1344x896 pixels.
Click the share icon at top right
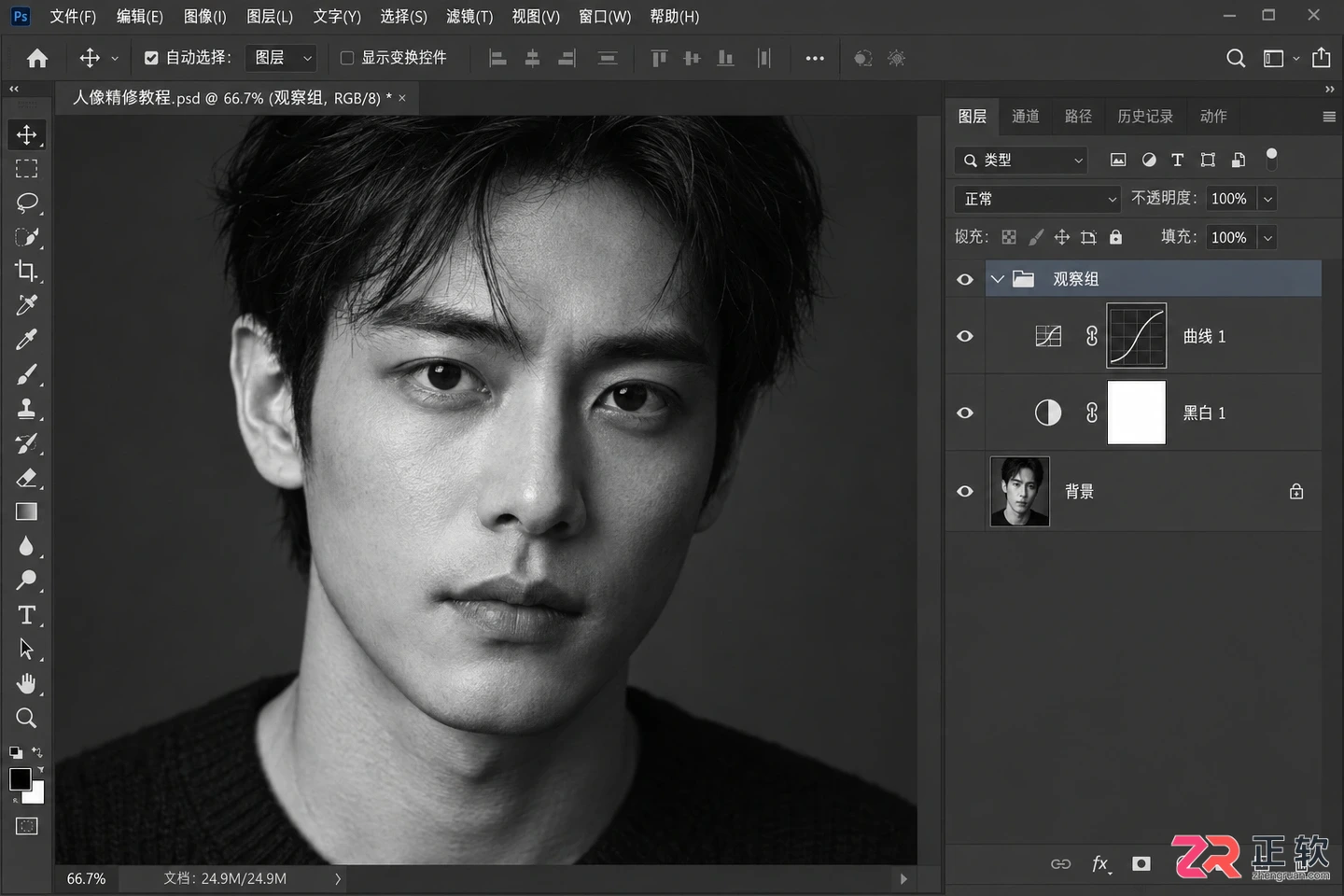(1322, 58)
